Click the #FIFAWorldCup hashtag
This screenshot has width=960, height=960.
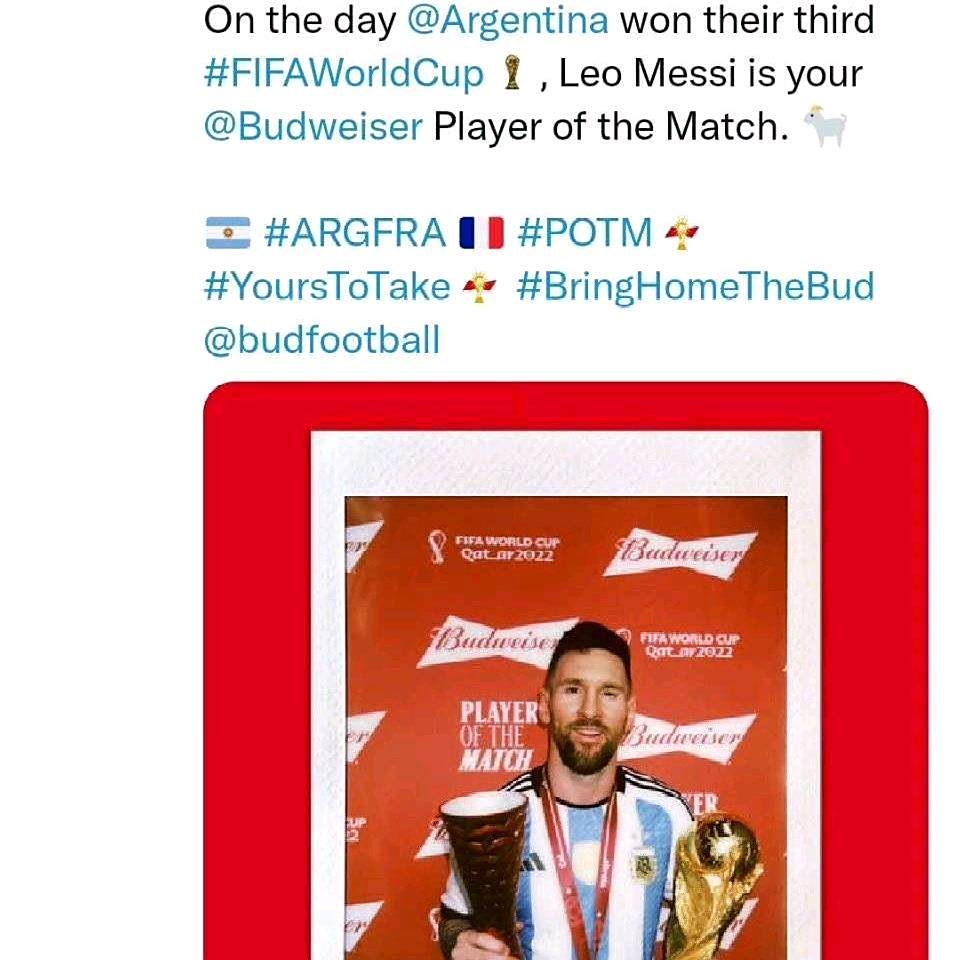tap(343, 75)
